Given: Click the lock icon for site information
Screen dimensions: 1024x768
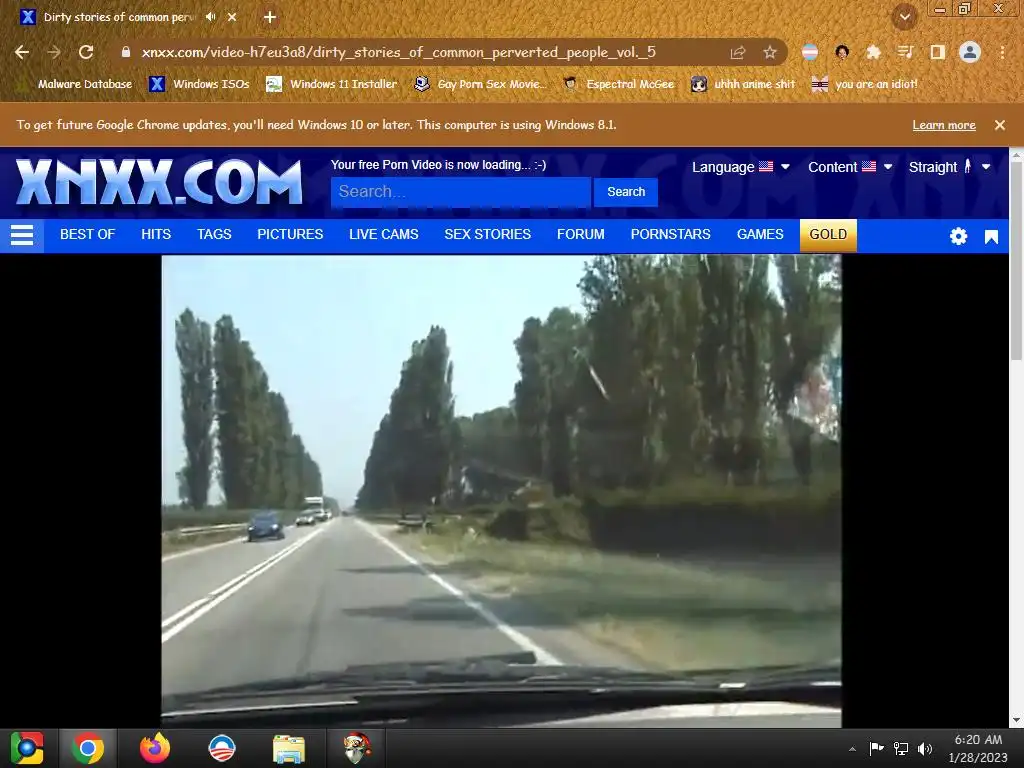Looking at the screenshot, I should pyautogui.click(x=125, y=52).
